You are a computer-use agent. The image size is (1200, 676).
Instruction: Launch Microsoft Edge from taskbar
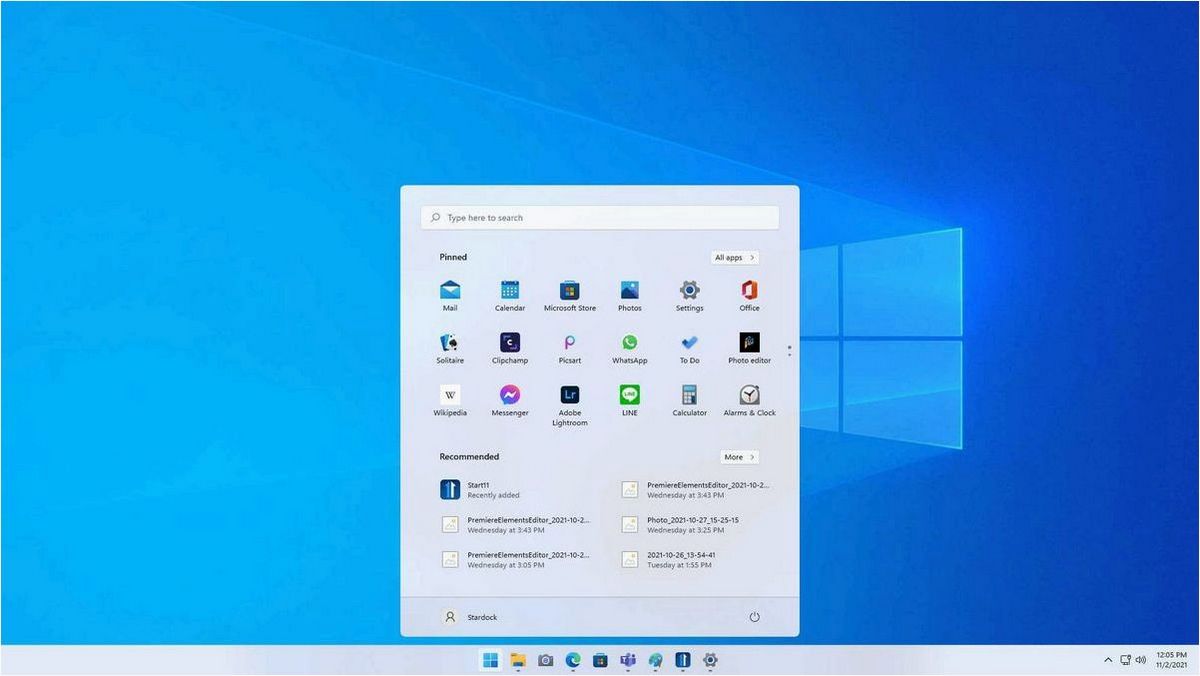(573, 660)
